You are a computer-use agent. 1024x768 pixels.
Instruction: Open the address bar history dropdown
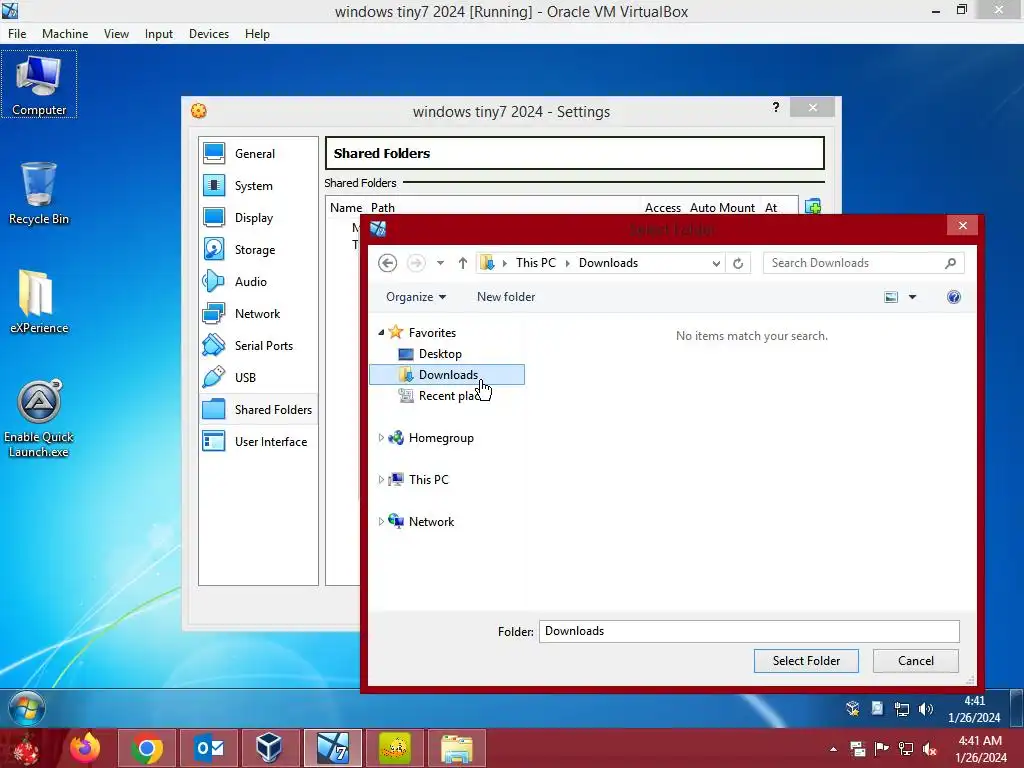(x=716, y=263)
